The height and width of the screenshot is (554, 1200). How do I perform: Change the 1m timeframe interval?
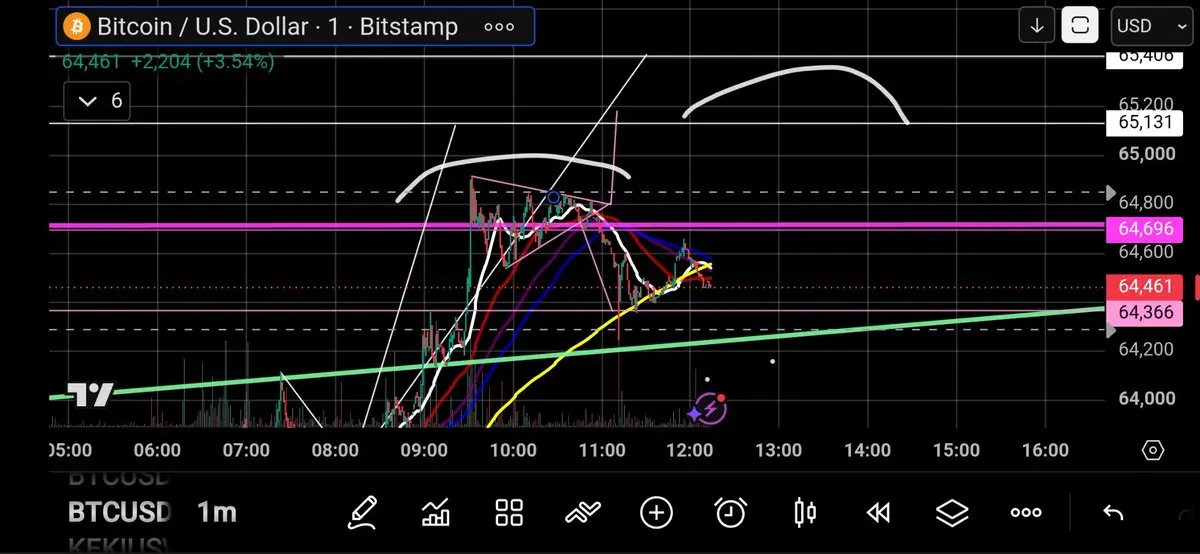pyautogui.click(x=217, y=513)
